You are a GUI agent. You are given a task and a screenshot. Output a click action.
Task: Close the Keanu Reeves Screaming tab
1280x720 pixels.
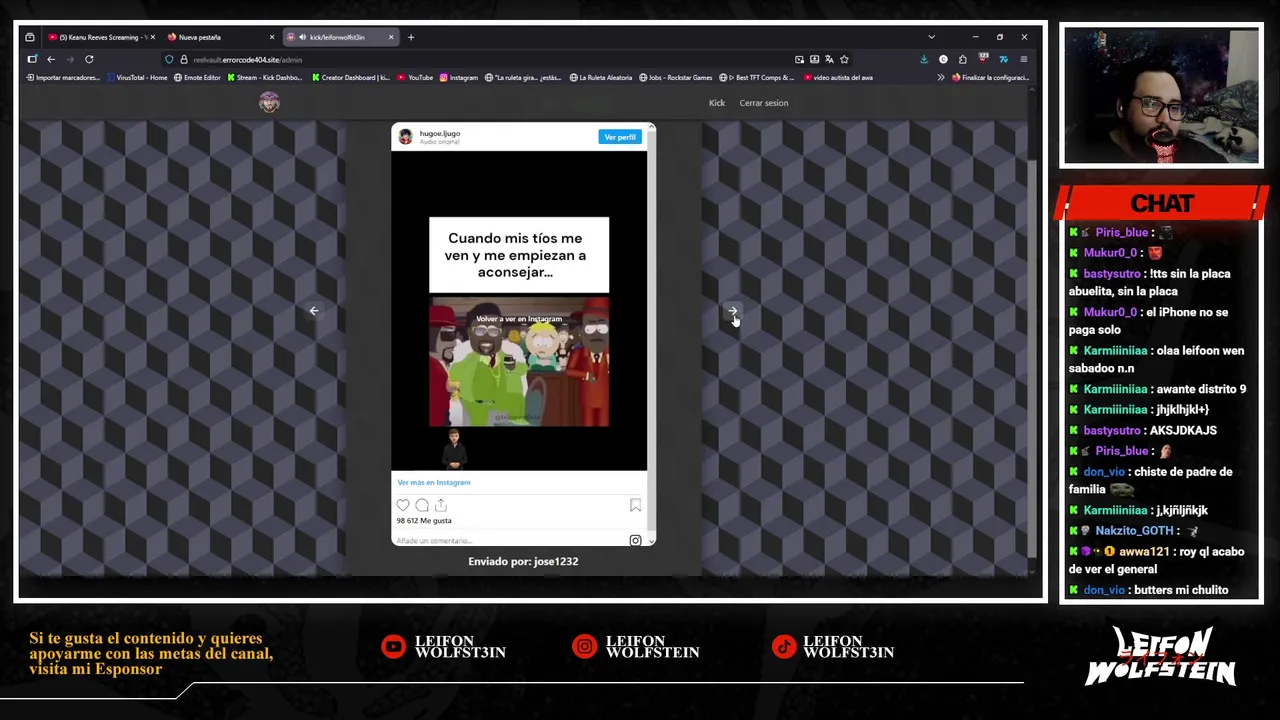tap(152, 37)
